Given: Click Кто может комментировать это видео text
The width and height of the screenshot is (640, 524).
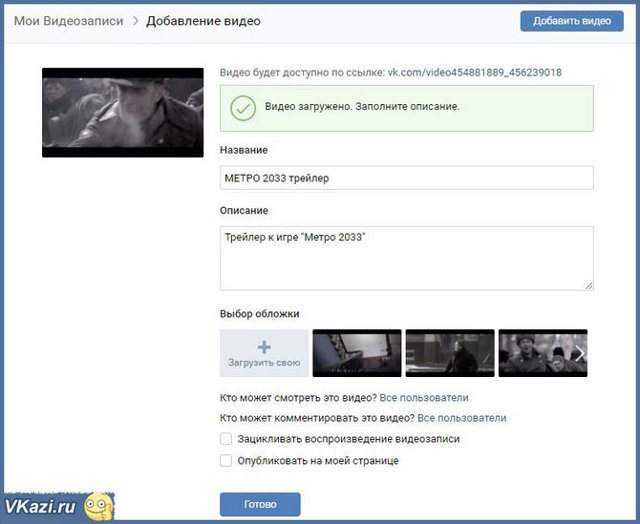Looking at the screenshot, I should click(x=317, y=418).
